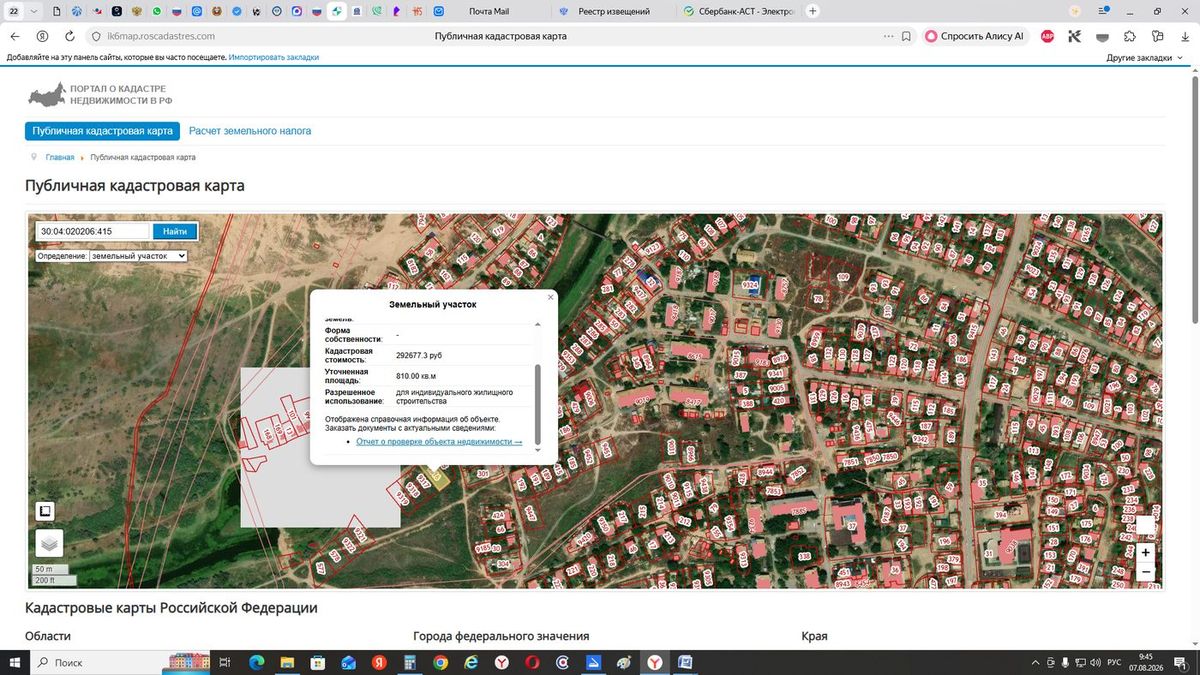Click the 292677.3 руб cadastral value
The width and height of the screenshot is (1200, 675).
point(419,355)
